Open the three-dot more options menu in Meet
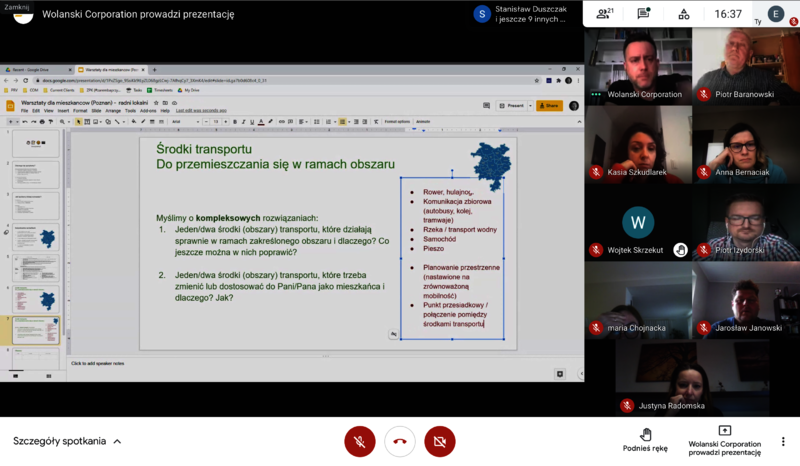 coord(783,442)
